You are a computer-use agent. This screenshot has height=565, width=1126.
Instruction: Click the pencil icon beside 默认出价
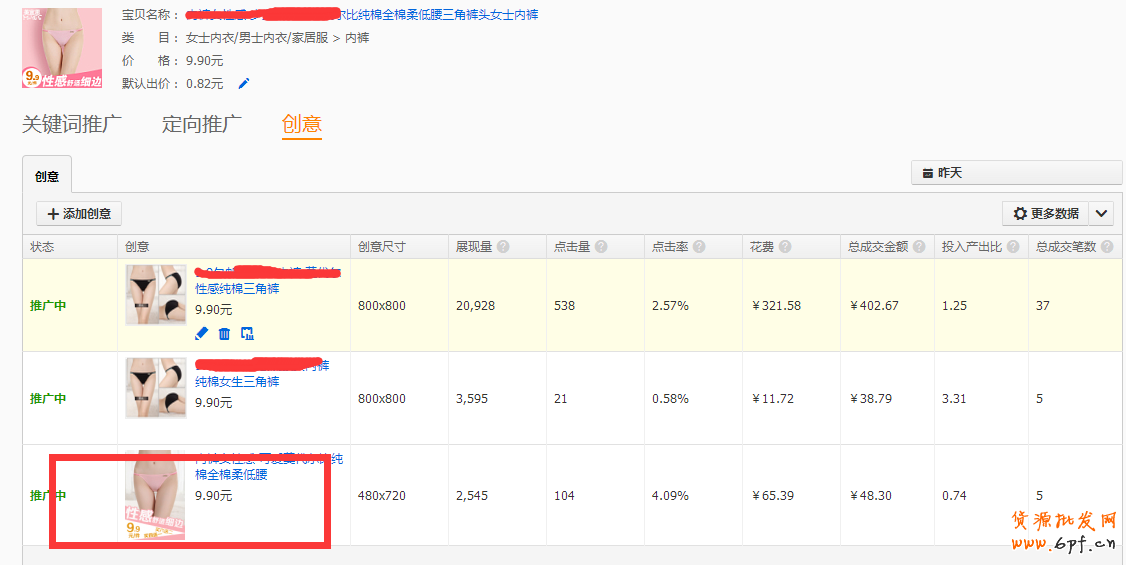click(x=244, y=84)
